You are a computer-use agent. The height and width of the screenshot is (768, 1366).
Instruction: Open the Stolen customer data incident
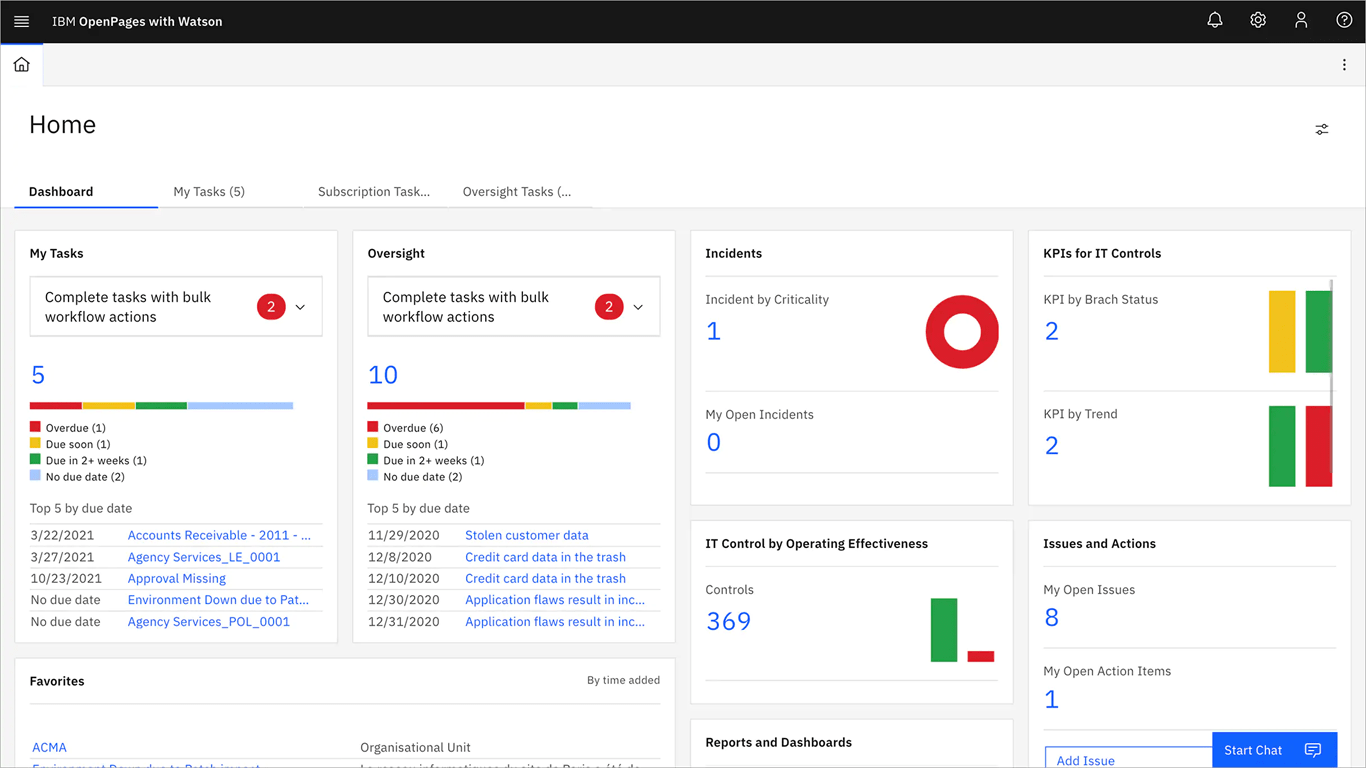526,535
